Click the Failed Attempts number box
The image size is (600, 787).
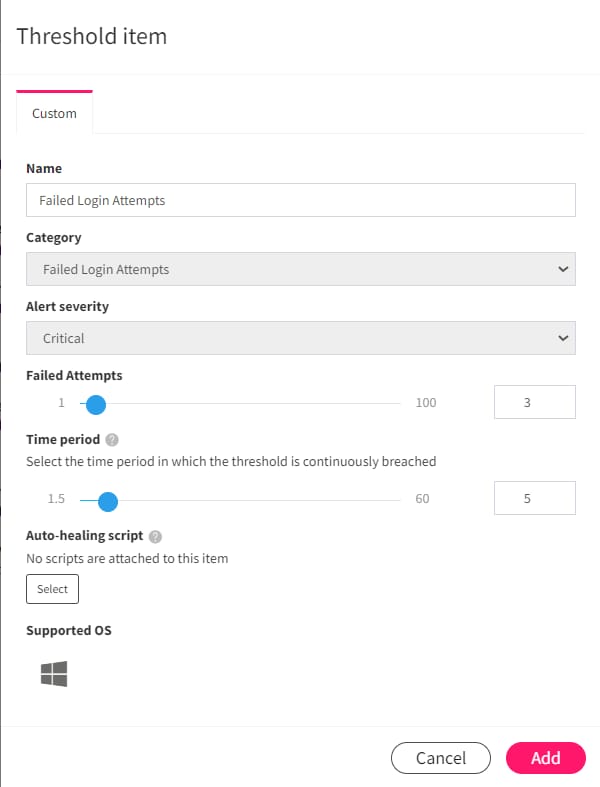535,402
